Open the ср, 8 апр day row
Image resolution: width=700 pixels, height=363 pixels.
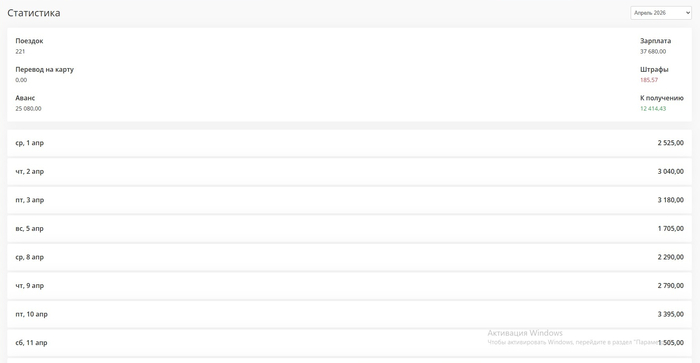tap(350, 257)
